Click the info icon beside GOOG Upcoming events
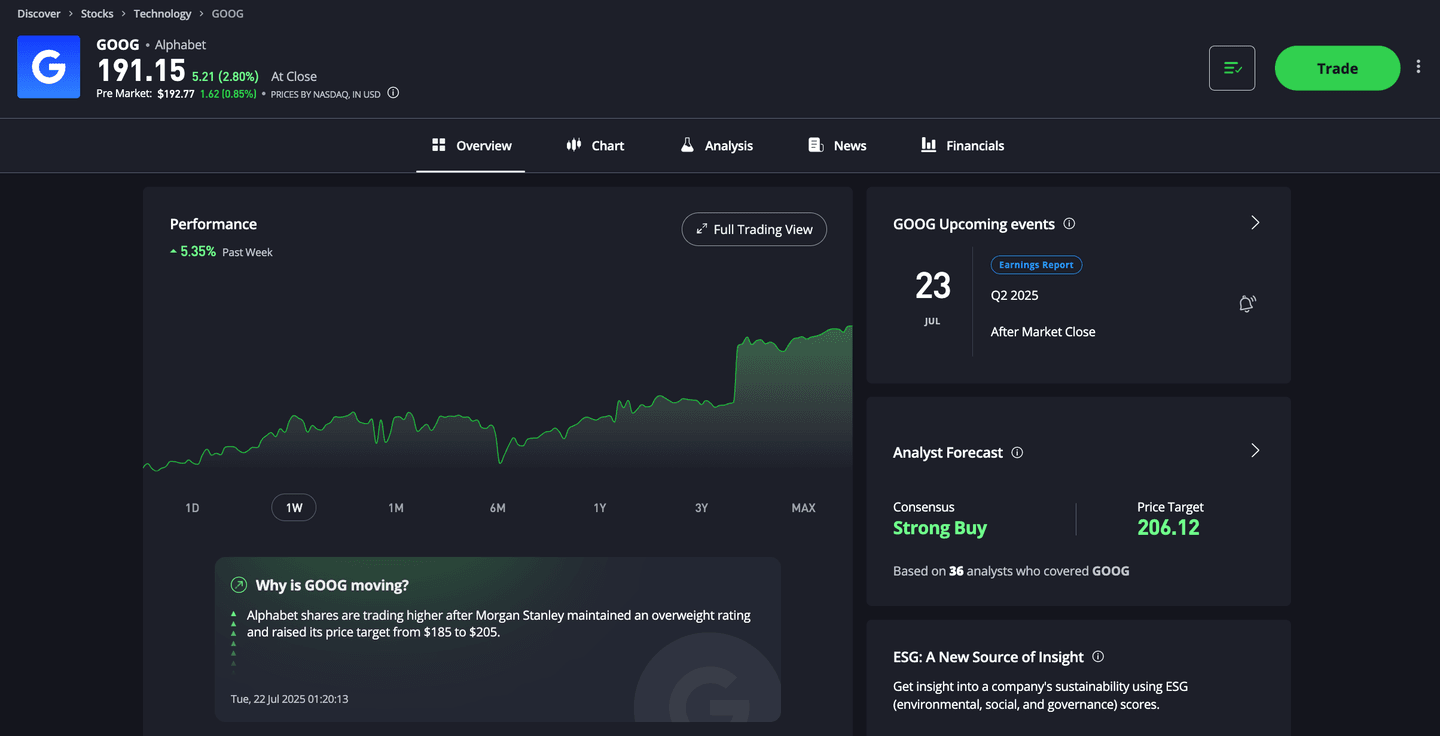The image size is (1440, 736). (1070, 224)
